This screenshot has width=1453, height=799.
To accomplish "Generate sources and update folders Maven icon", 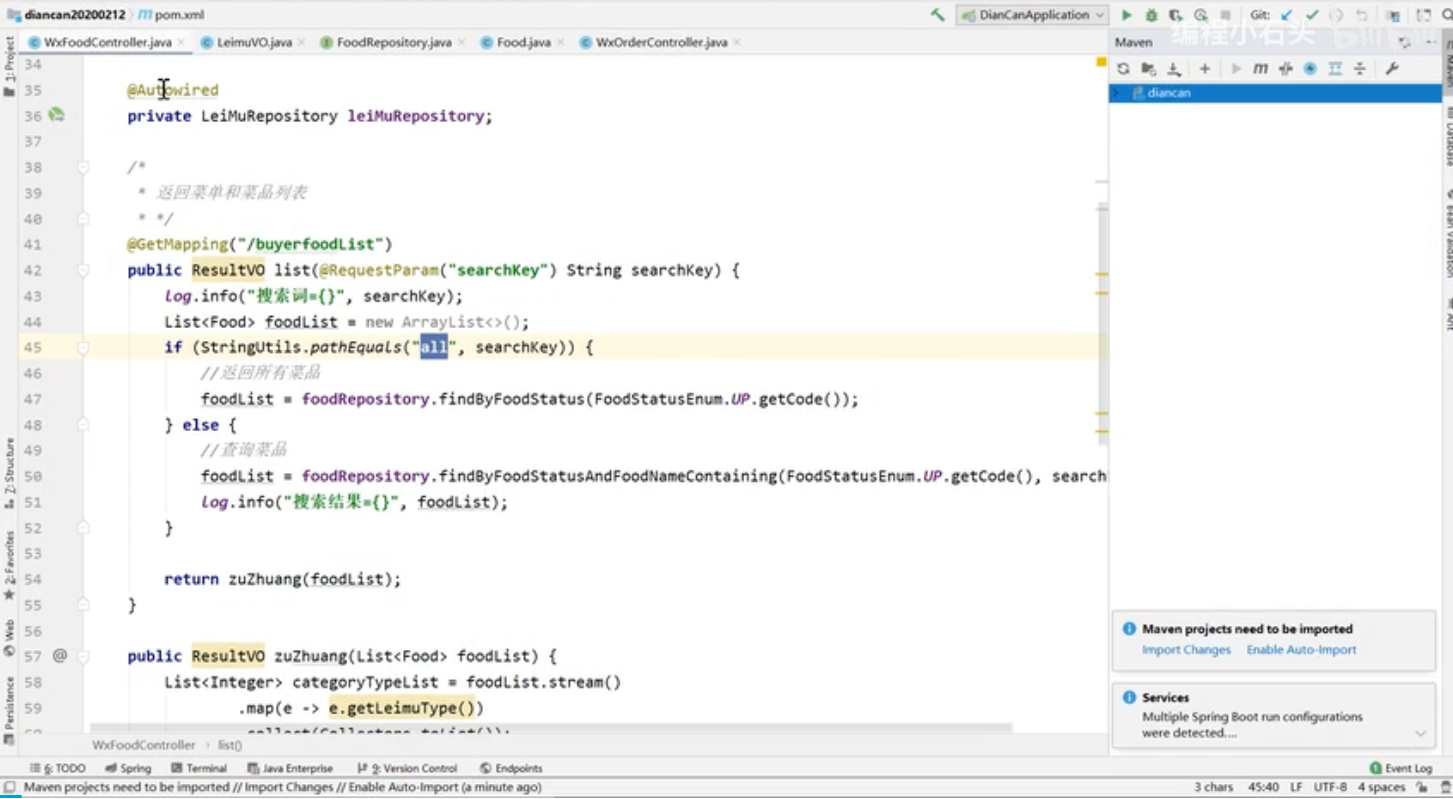I will tap(1149, 68).
